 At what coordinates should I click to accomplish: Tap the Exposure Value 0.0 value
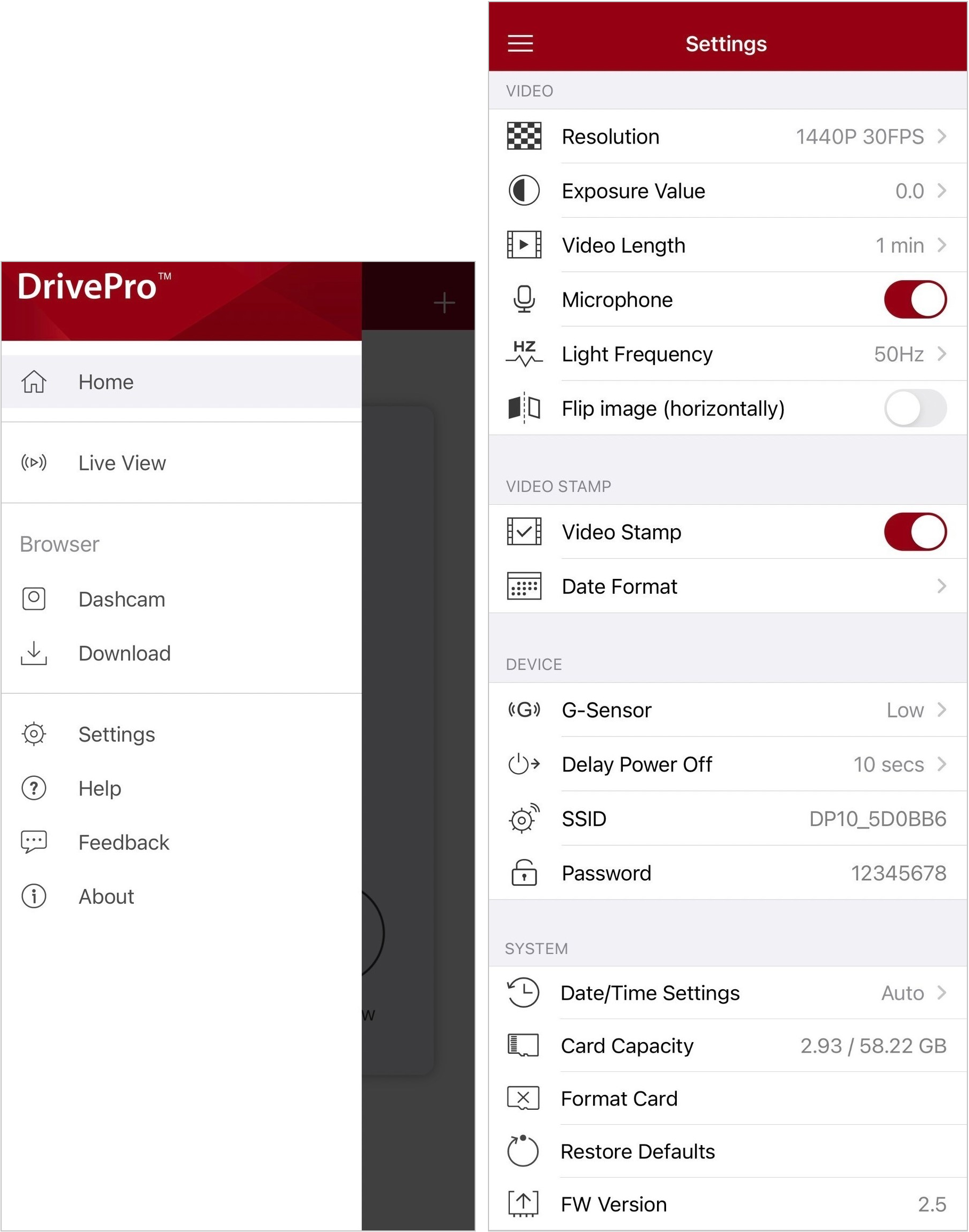909,190
